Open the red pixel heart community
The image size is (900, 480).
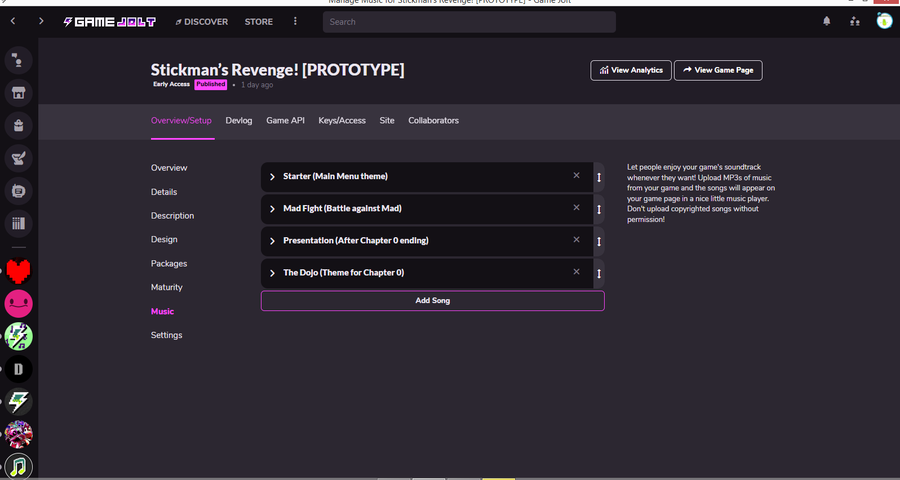pyautogui.click(x=18, y=271)
